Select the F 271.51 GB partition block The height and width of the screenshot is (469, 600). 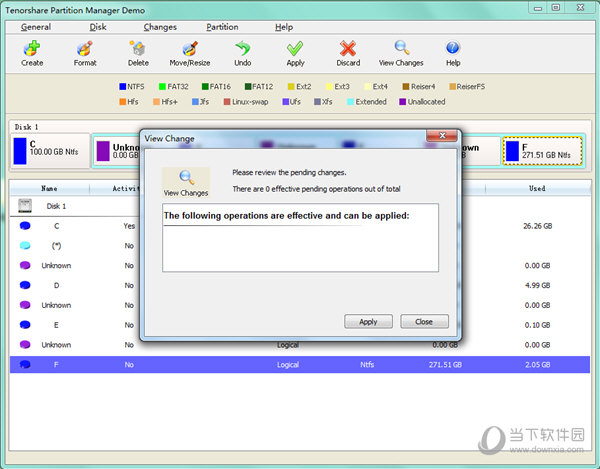[x=542, y=151]
